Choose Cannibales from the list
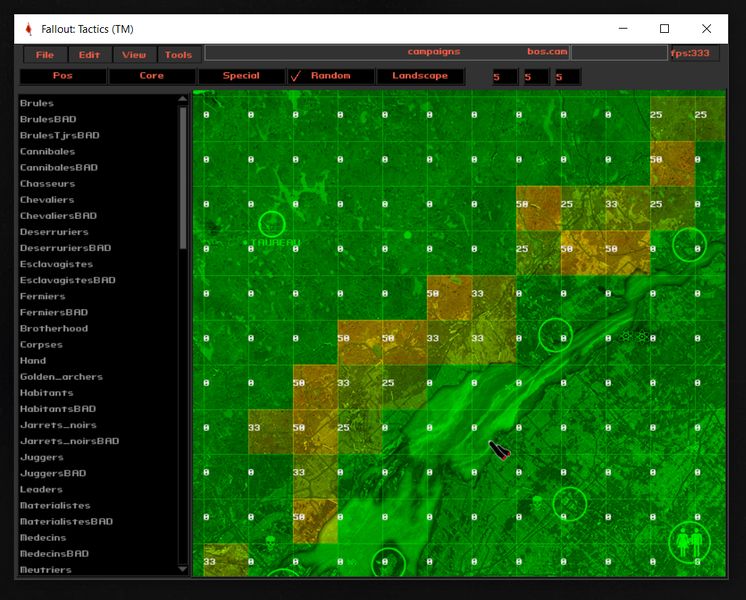746x600 pixels. pos(48,152)
